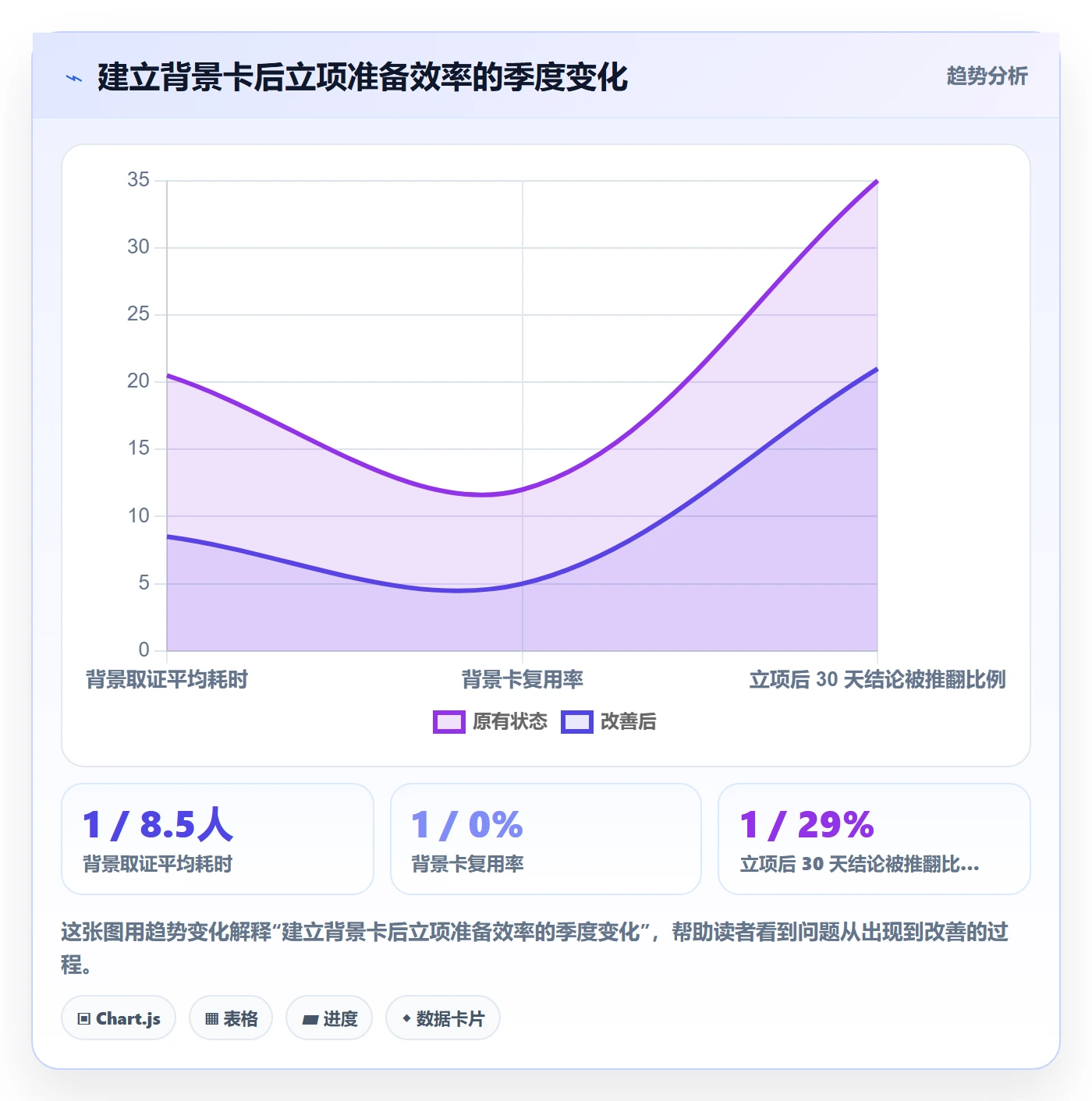Image resolution: width=1092 pixels, height=1101 pixels.
Task: Select the 进度 tag
Action: pos(329,1018)
